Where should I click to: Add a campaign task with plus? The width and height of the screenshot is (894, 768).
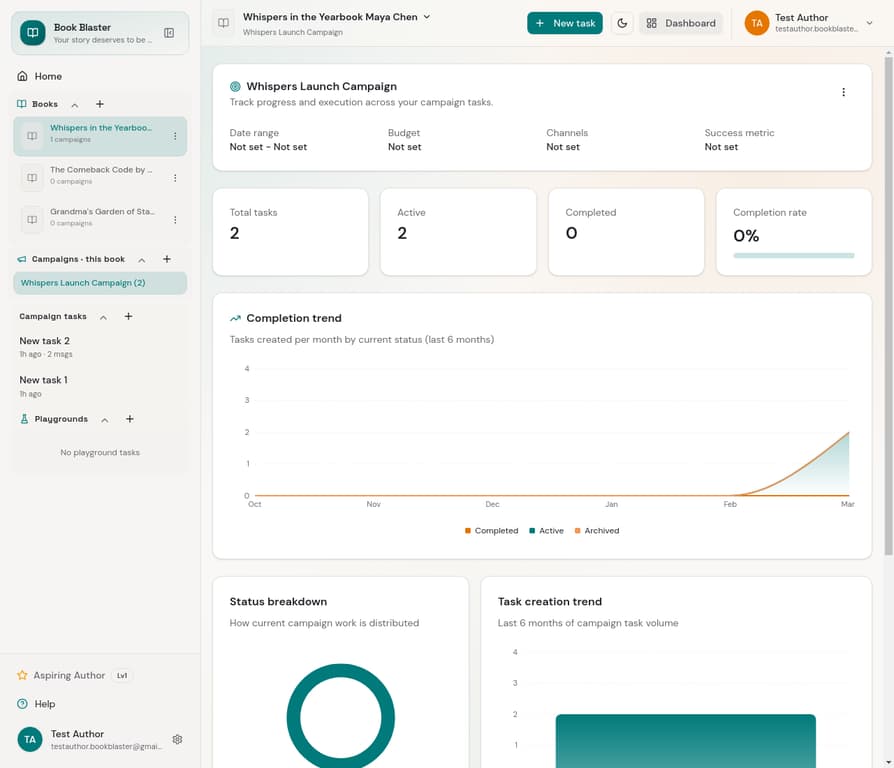(x=128, y=317)
